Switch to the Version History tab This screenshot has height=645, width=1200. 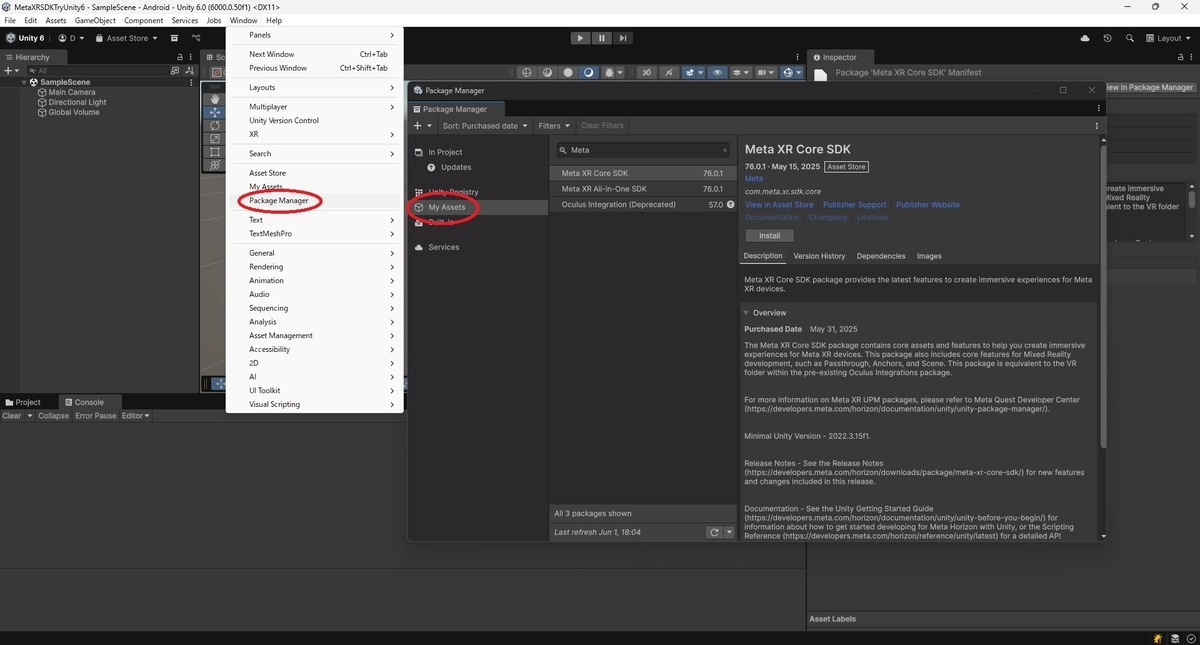pos(819,256)
